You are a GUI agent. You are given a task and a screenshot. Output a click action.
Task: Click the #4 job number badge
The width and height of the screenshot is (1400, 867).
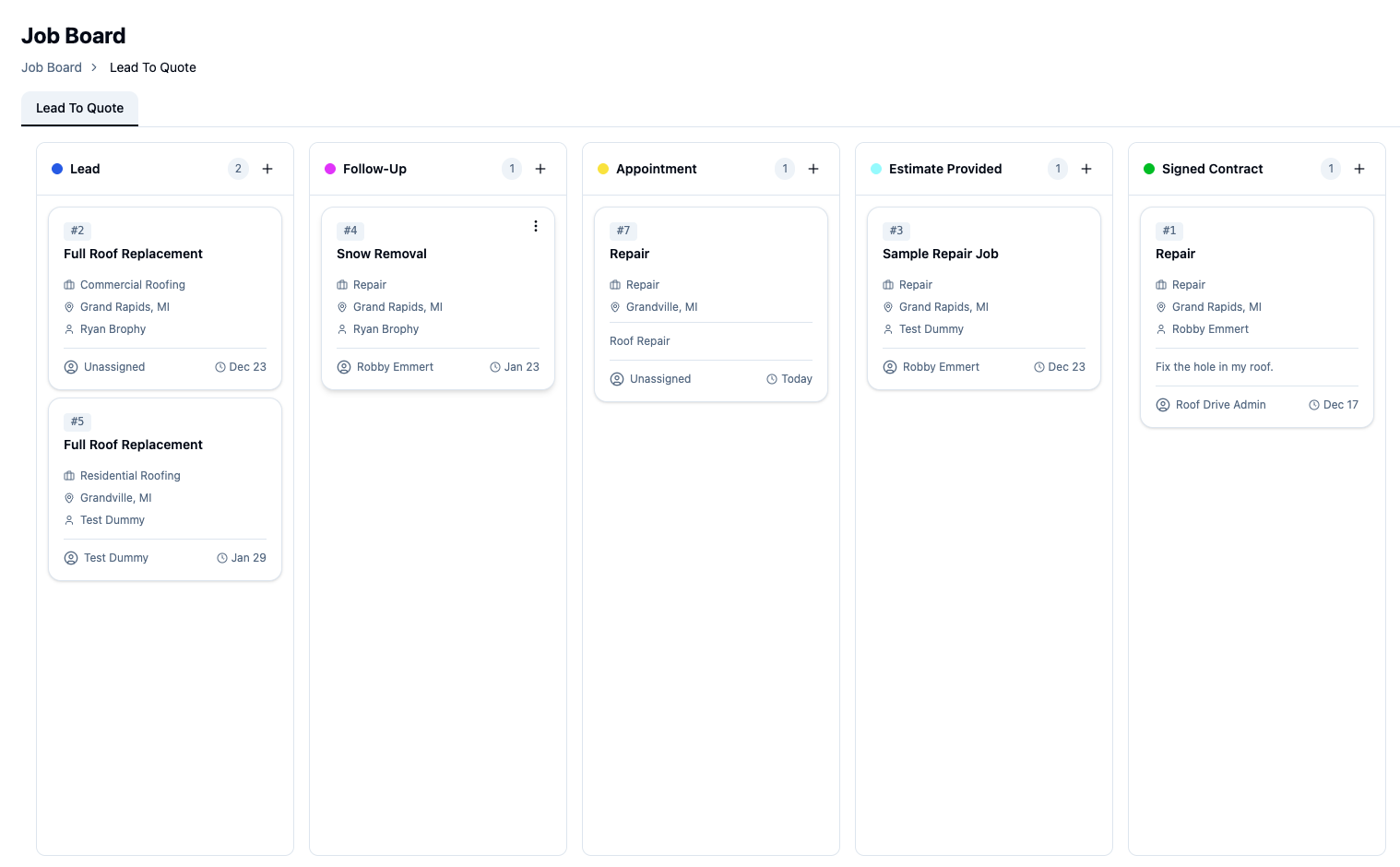(350, 231)
